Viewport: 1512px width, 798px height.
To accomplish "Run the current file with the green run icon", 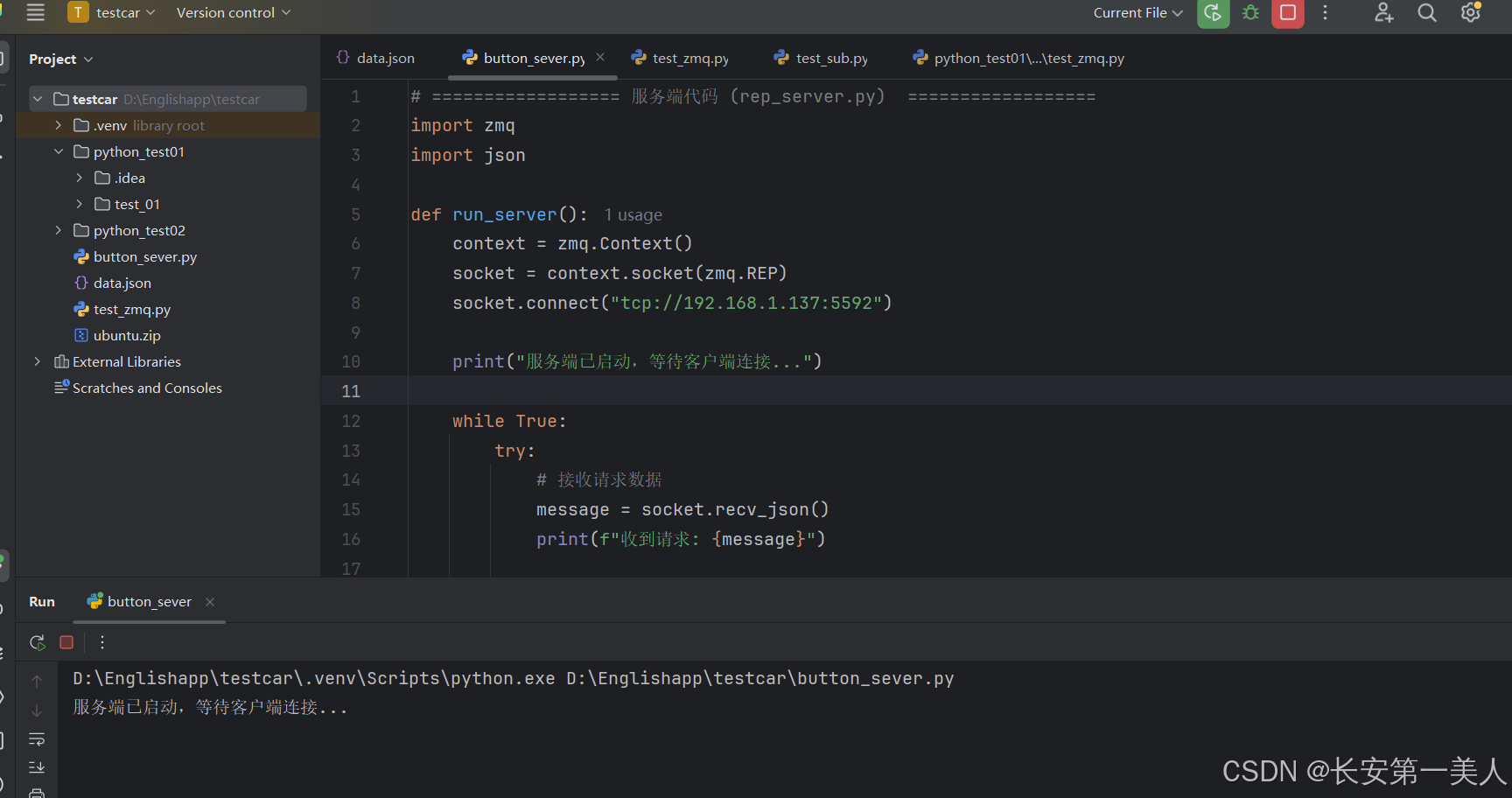I will pos(1213,13).
